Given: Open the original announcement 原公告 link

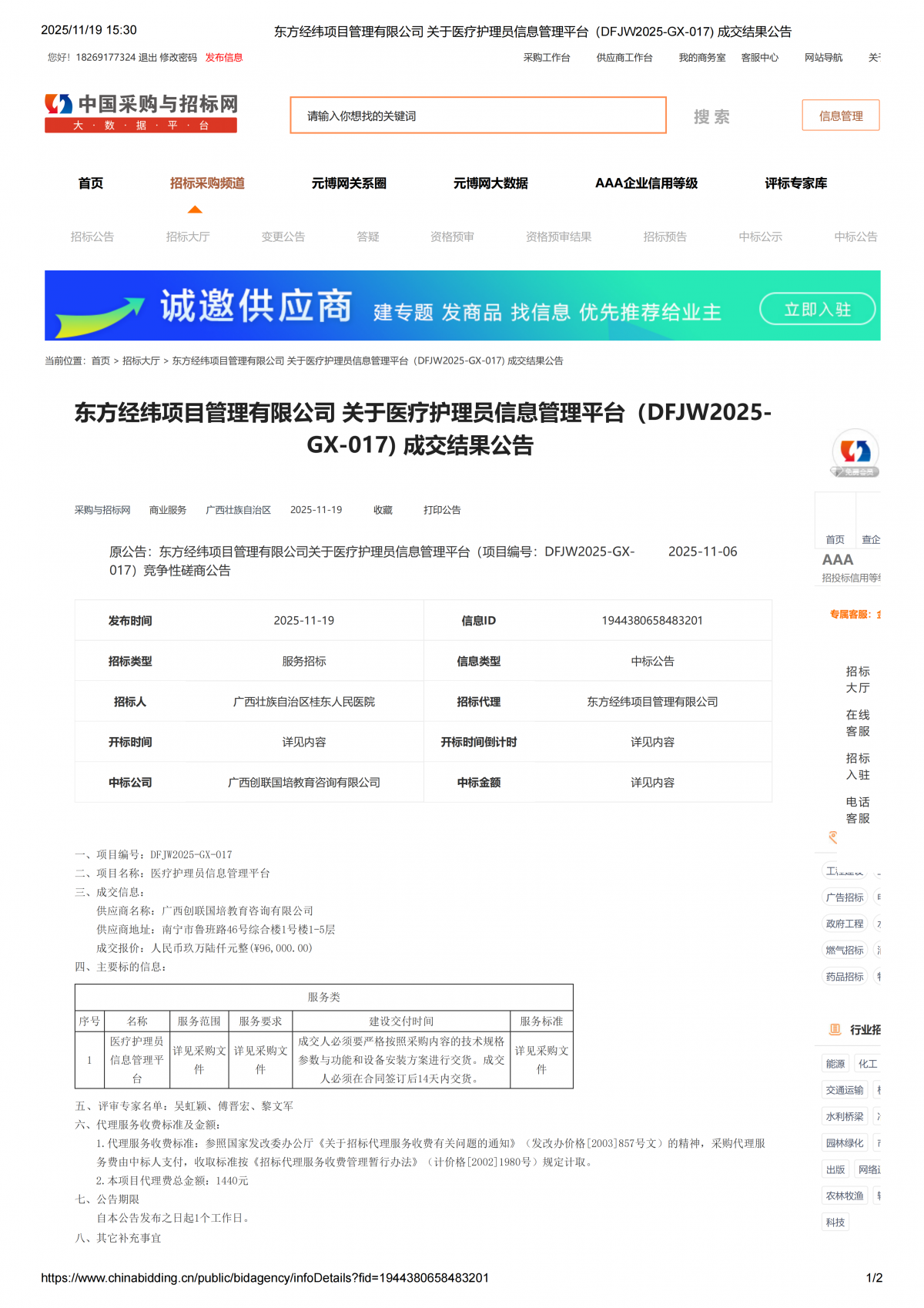Looking at the screenshot, I should (372, 561).
